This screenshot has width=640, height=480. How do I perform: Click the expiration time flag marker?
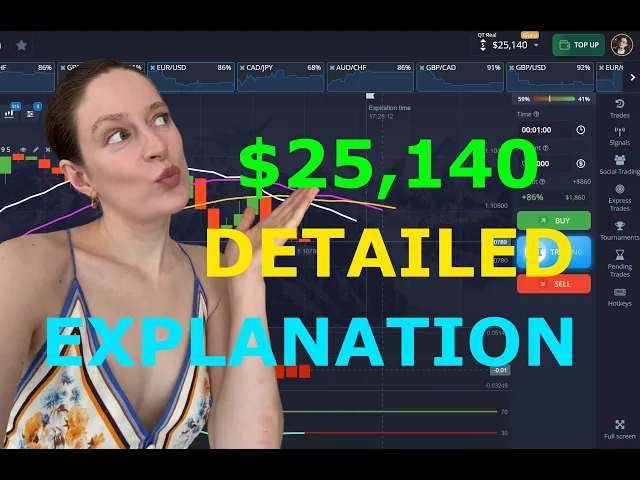pyautogui.click(x=370, y=96)
